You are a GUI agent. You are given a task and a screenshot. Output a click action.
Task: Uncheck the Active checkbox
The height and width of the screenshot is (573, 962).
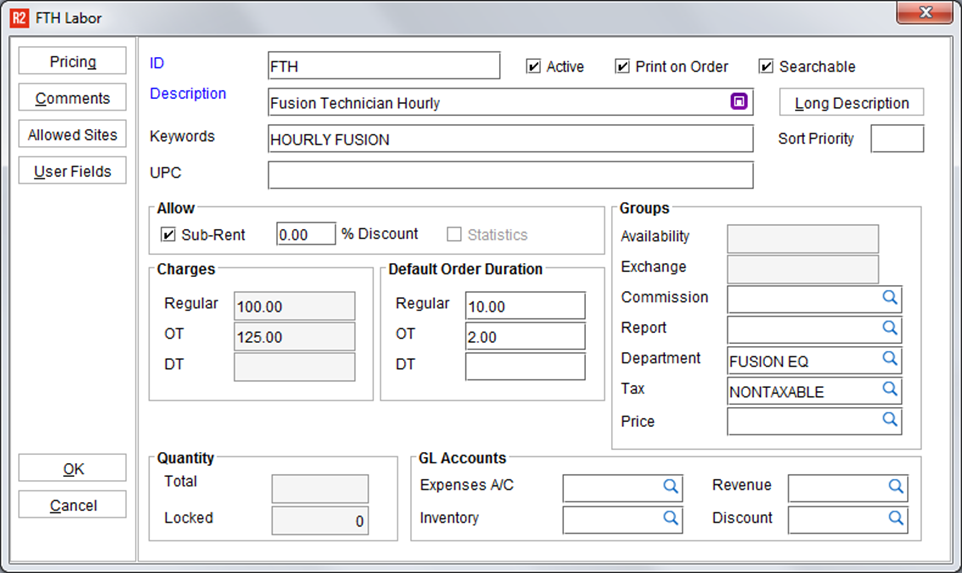point(534,67)
